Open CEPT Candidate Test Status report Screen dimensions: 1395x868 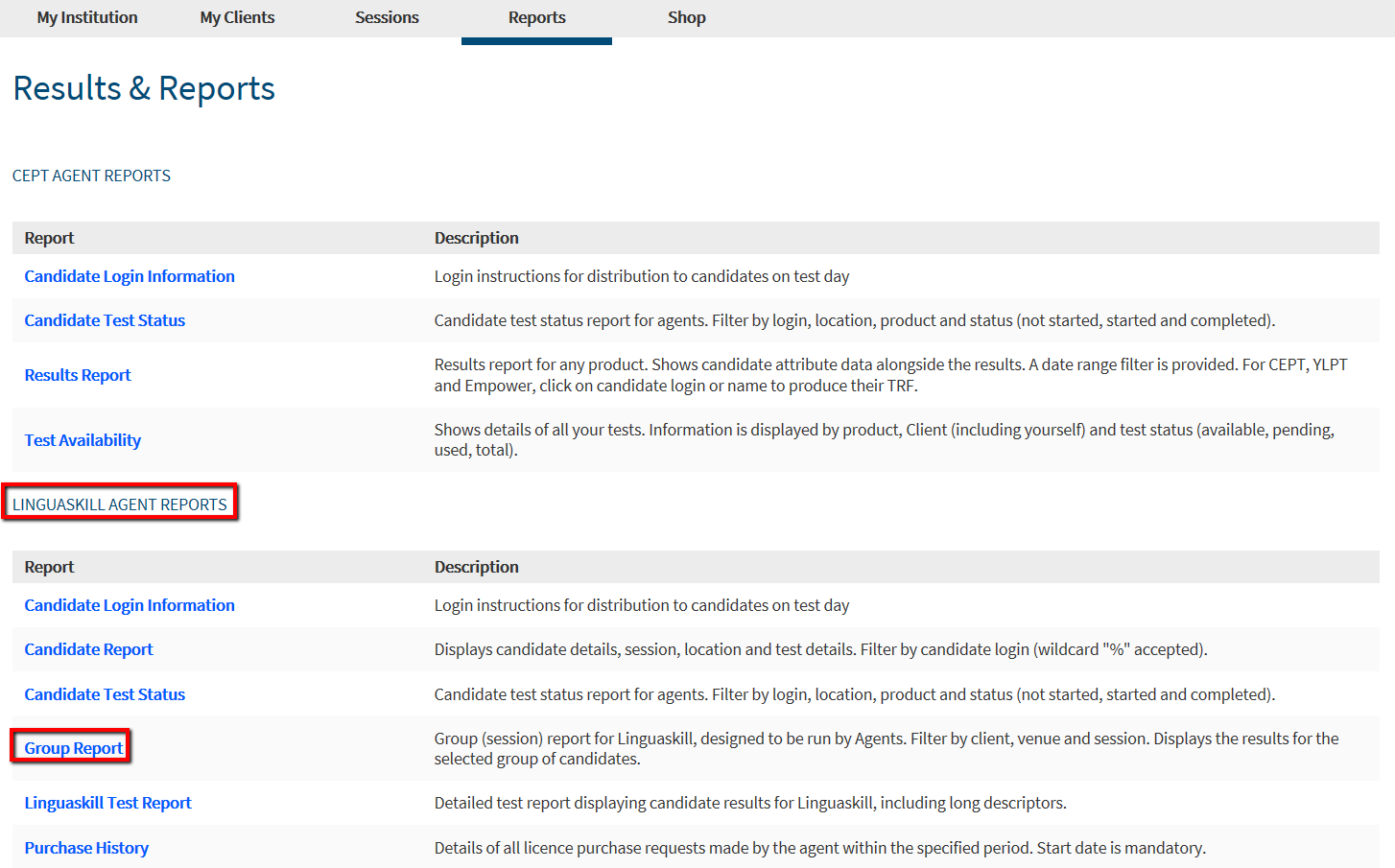(x=105, y=320)
